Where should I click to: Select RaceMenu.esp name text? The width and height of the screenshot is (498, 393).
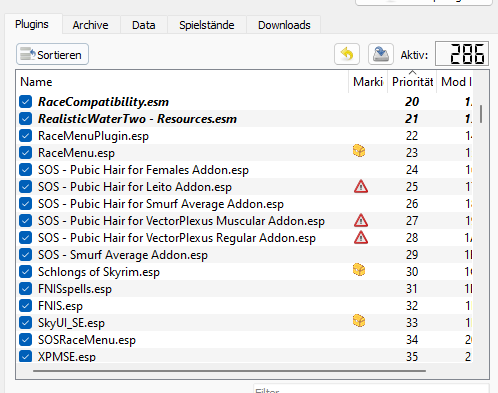click(x=76, y=153)
